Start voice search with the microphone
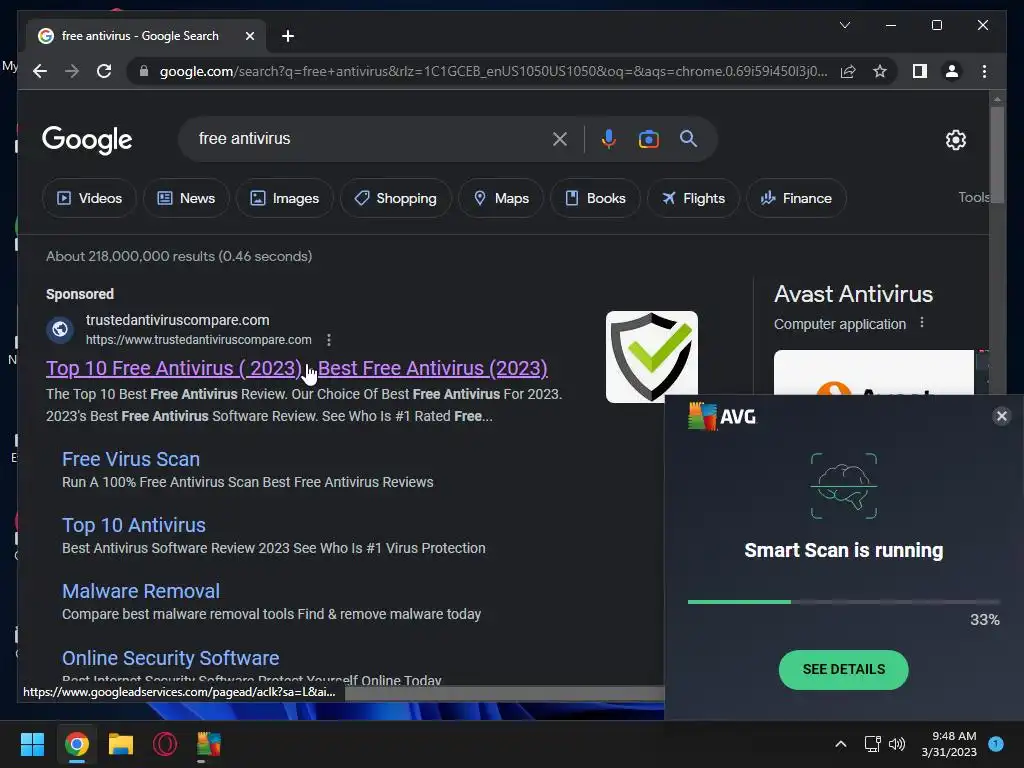This screenshot has height=768, width=1024. click(x=609, y=138)
